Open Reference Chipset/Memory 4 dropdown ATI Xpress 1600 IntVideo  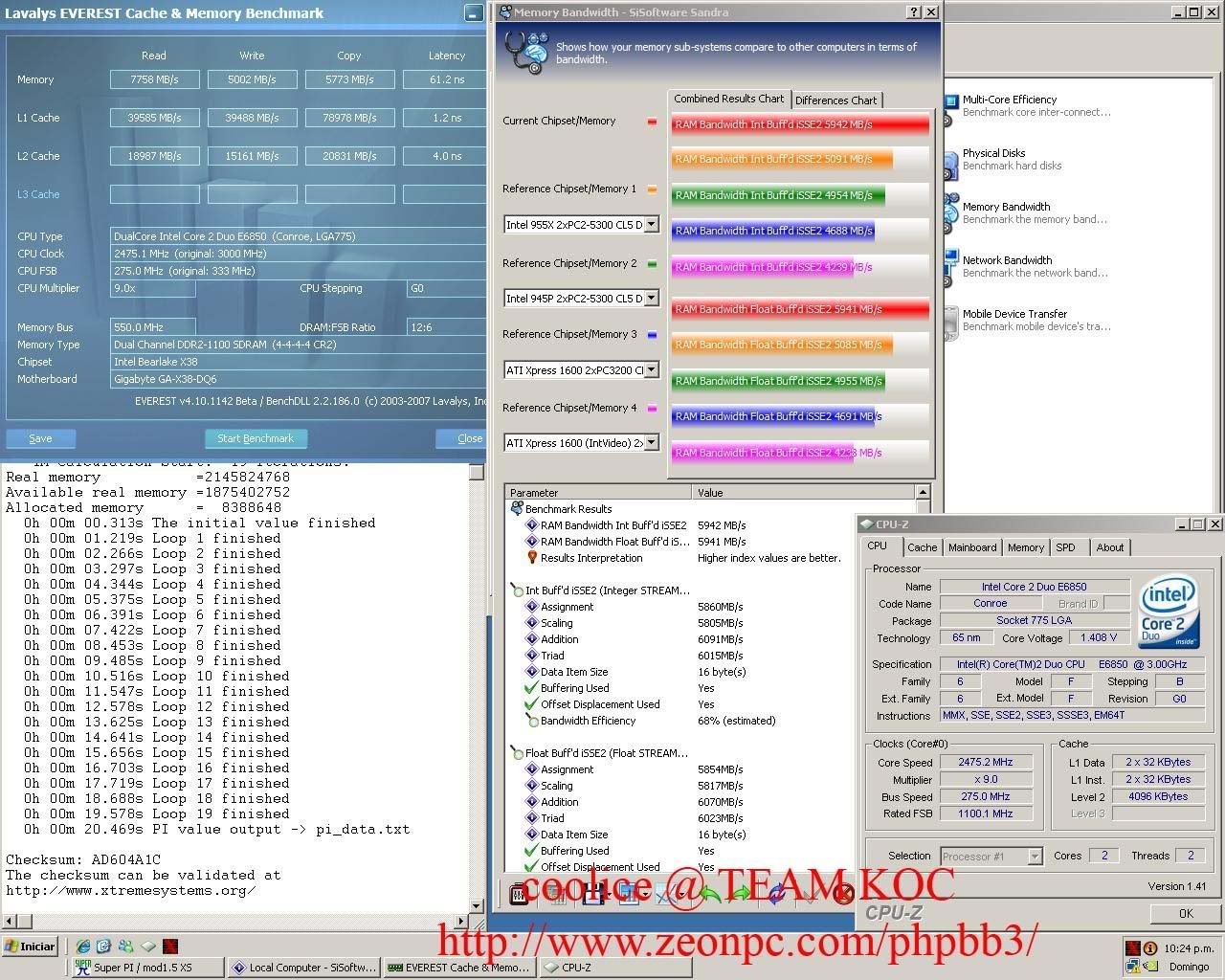click(651, 443)
